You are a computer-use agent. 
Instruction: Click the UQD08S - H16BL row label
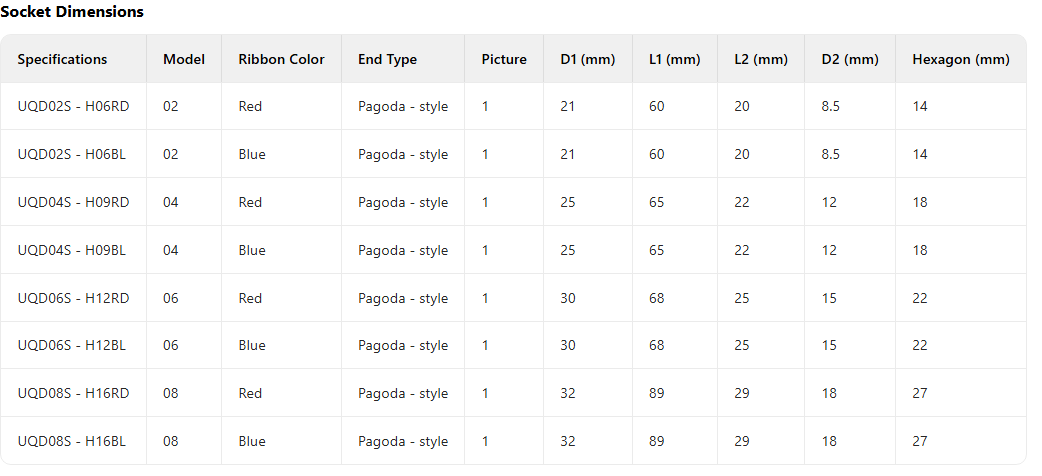[x=72, y=441]
